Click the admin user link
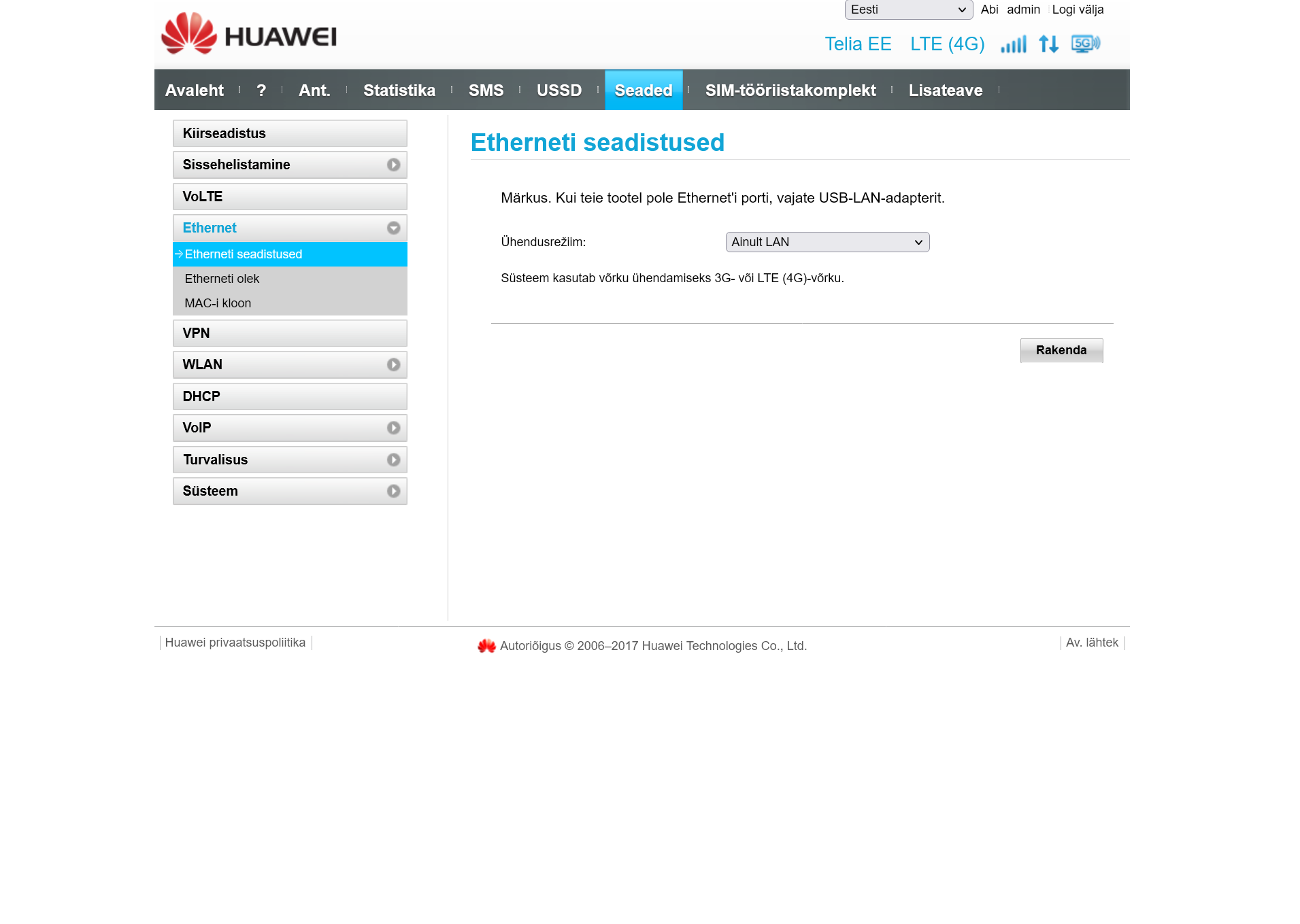Viewport: 1300px width, 924px height. [x=1023, y=10]
